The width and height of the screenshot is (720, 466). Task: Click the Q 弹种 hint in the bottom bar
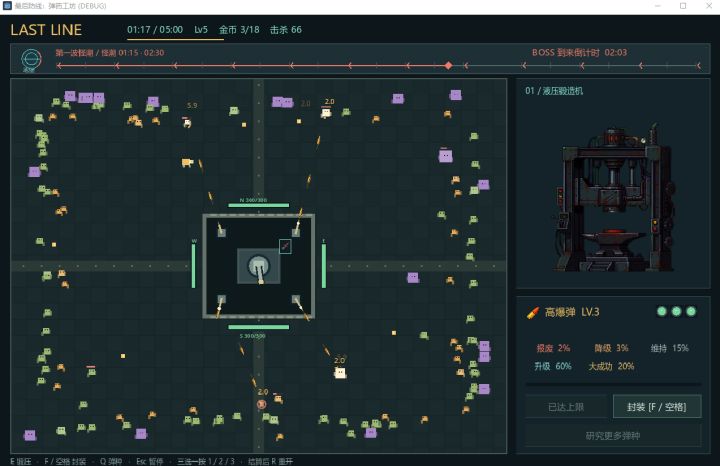[111, 461]
